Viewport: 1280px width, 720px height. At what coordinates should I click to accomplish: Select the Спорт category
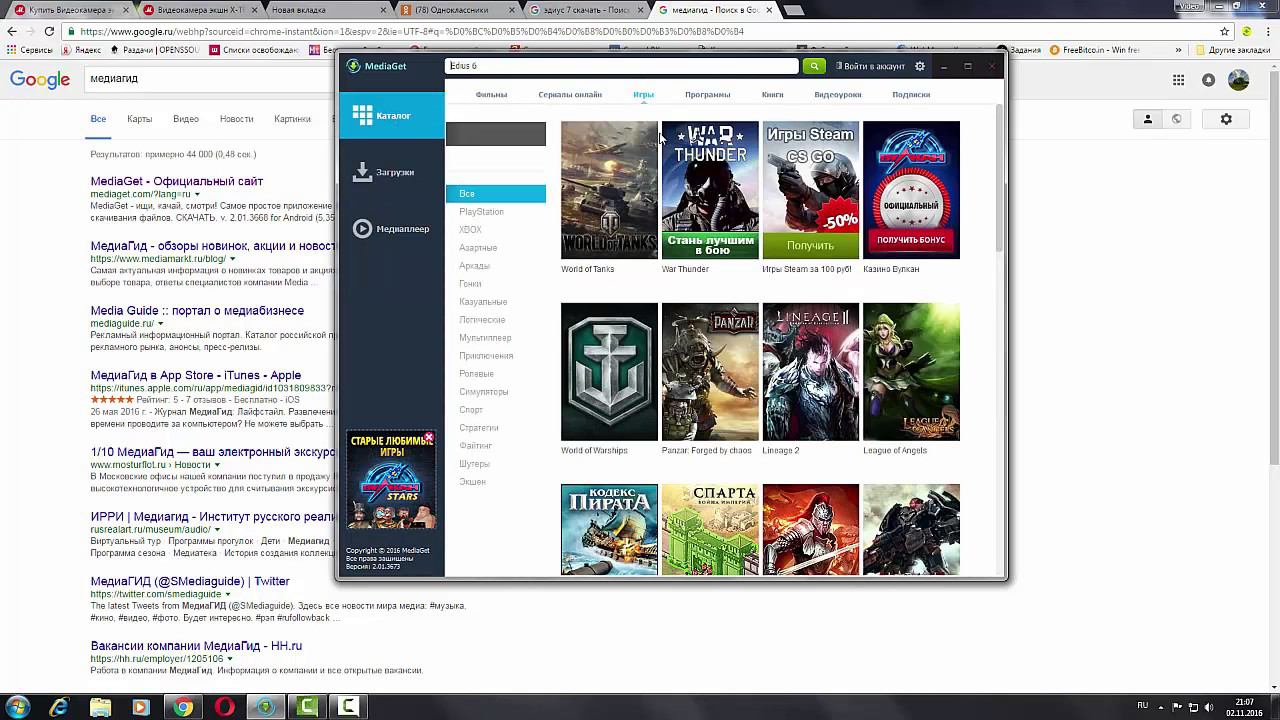coord(471,410)
